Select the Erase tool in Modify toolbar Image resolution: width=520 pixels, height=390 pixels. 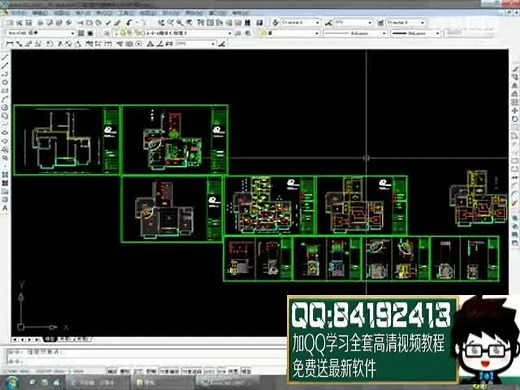[515, 68]
